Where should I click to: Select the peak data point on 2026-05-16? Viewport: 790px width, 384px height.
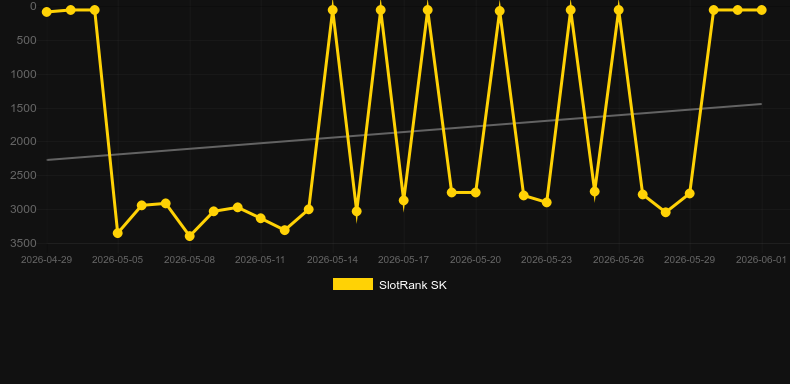(380, 10)
